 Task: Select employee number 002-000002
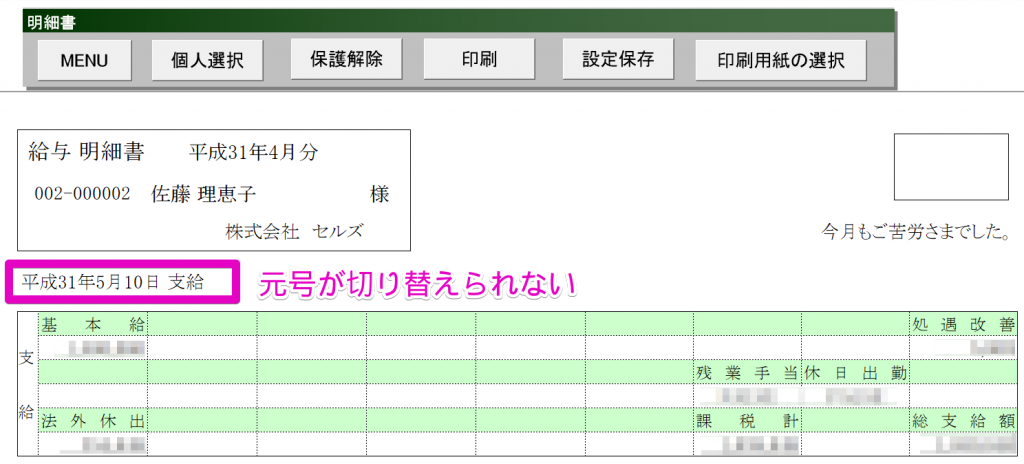[x=82, y=194]
